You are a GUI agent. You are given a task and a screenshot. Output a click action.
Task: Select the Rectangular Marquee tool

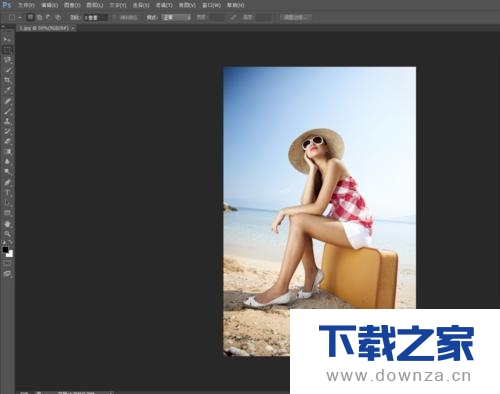click(x=7, y=50)
